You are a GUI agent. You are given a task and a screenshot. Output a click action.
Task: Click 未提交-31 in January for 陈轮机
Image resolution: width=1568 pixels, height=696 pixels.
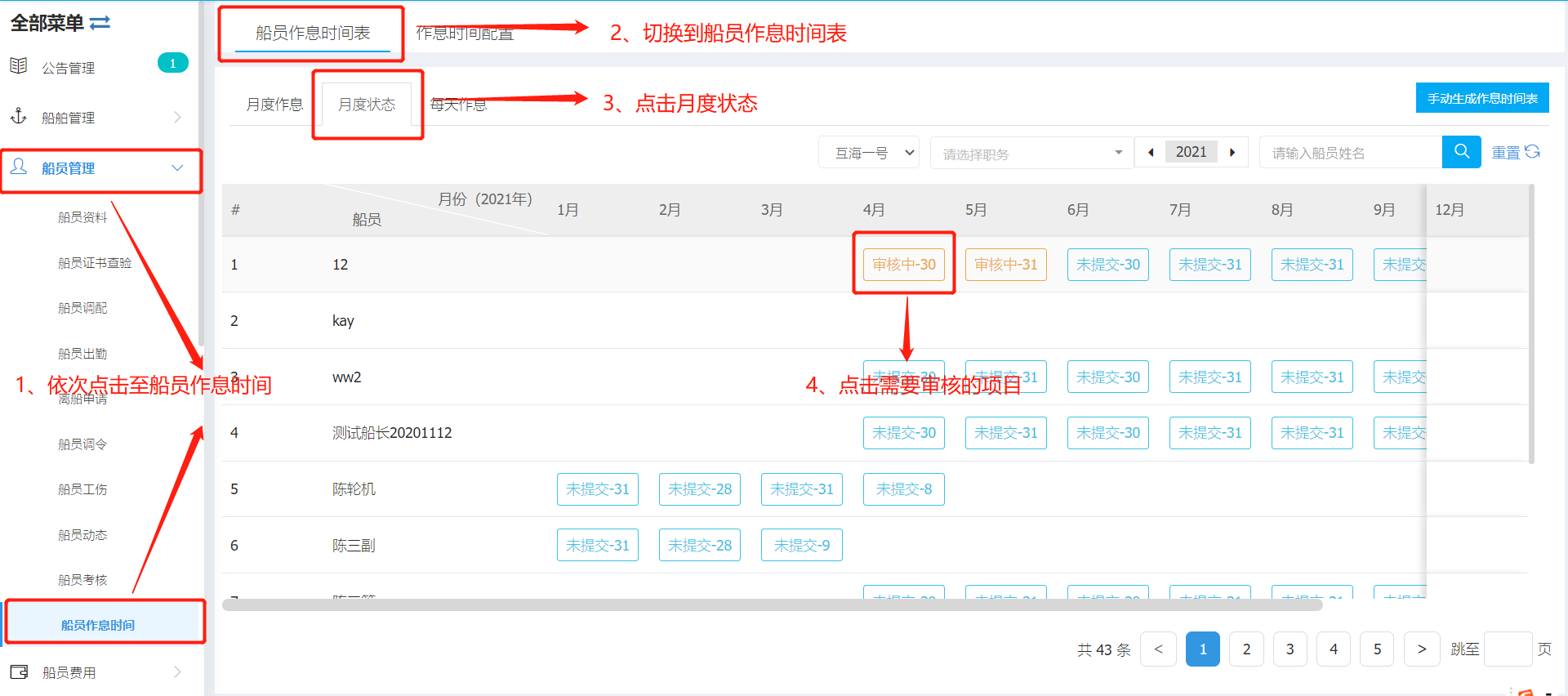click(x=598, y=489)
